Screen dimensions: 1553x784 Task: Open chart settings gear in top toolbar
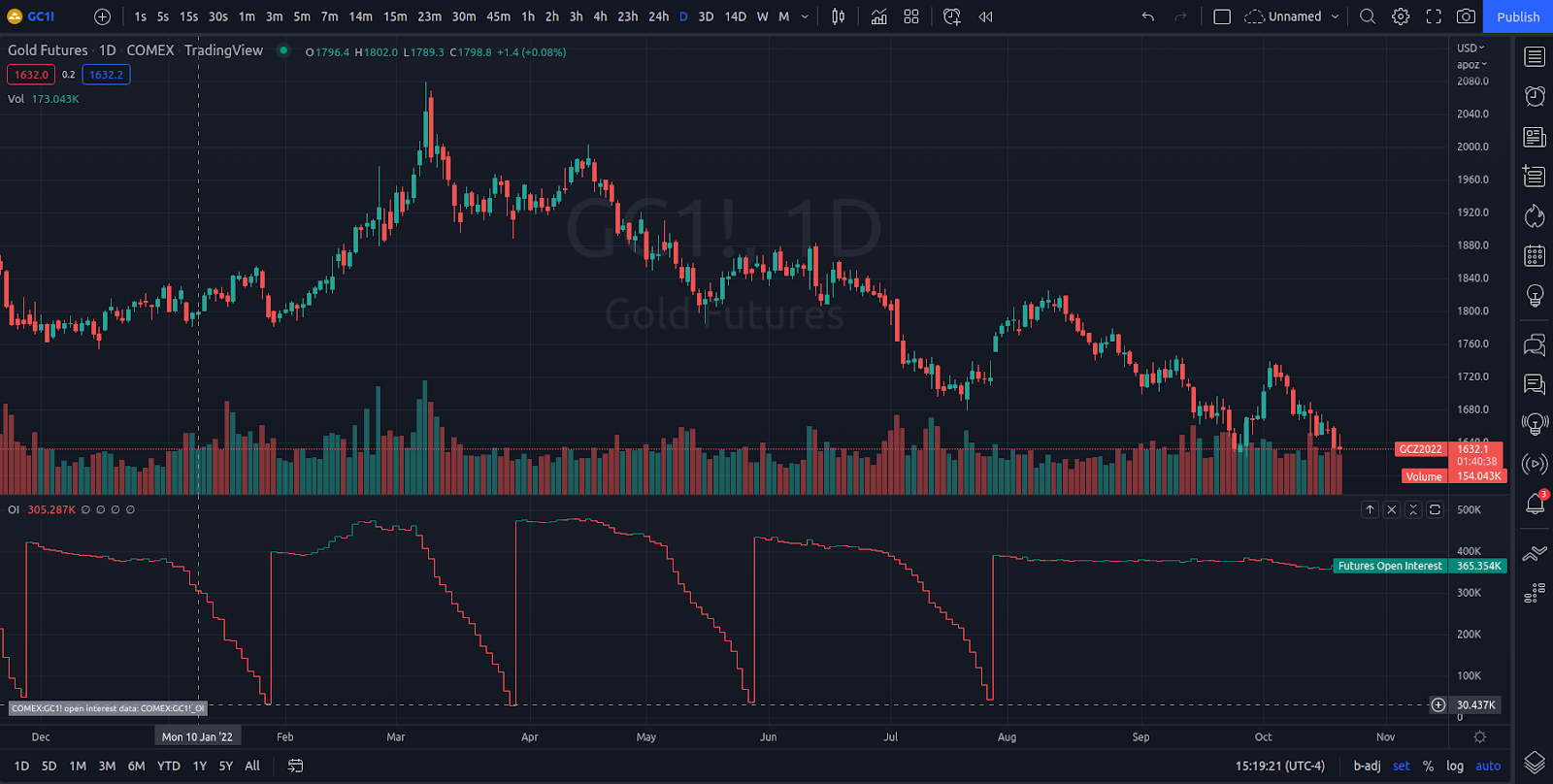point(1401,16)
